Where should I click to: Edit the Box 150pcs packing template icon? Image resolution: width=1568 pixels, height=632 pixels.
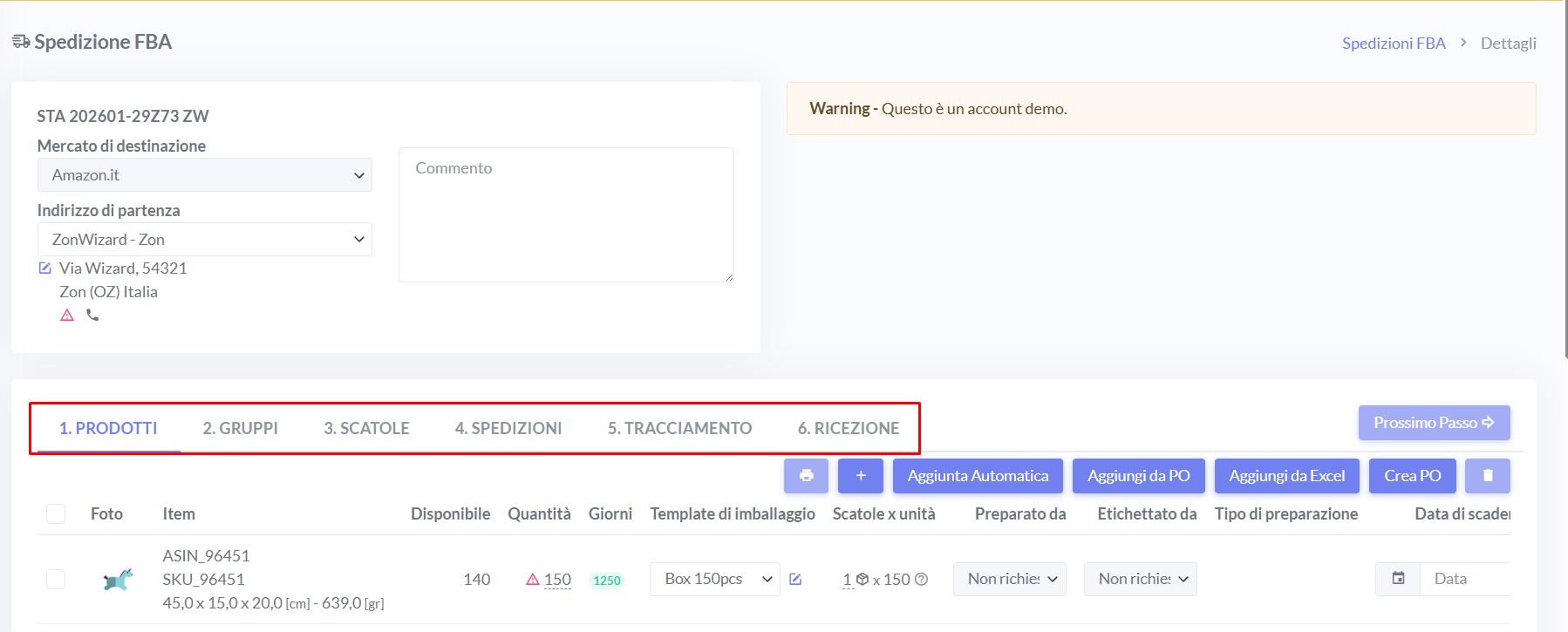pos(795,580)
